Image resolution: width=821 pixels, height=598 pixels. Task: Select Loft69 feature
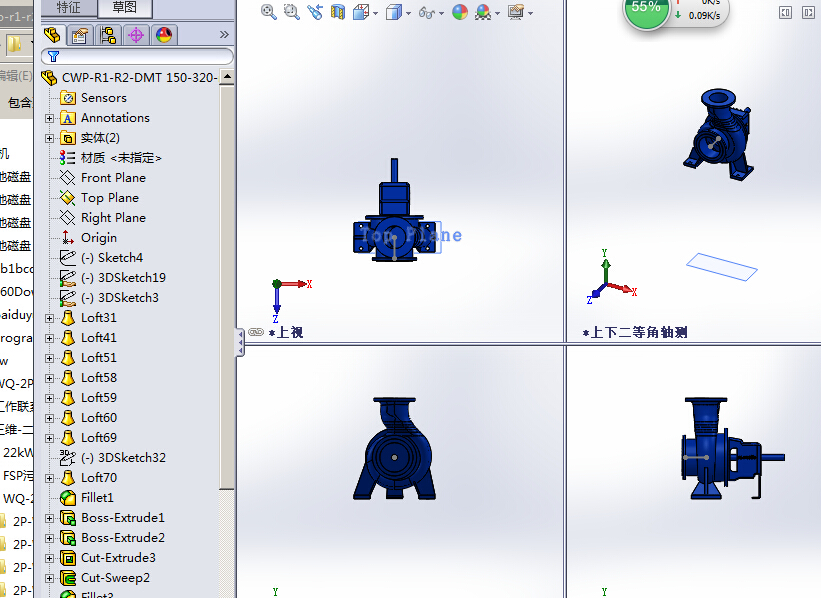coord(99,438)
